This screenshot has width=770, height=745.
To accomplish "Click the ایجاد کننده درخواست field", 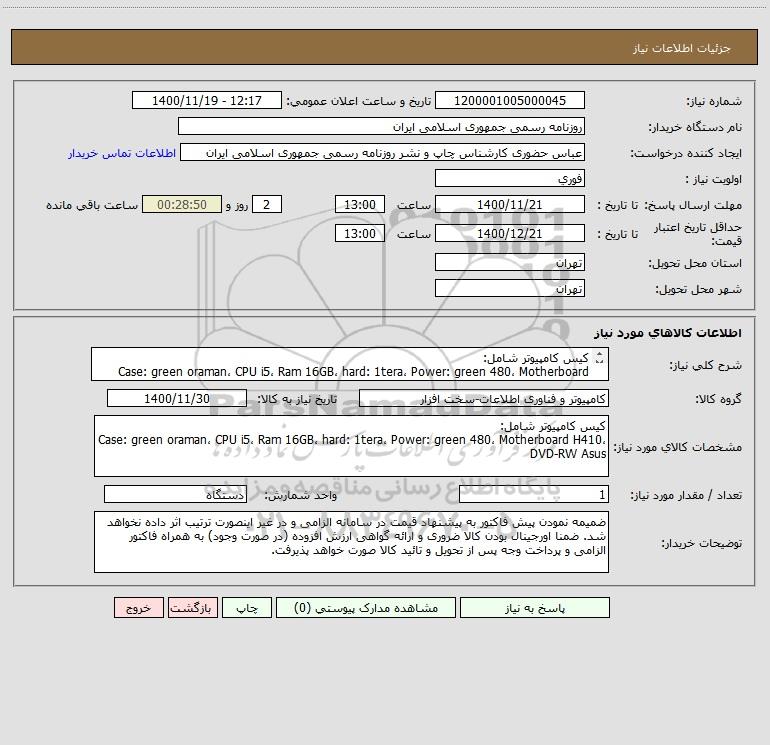I will coord(383,152).
